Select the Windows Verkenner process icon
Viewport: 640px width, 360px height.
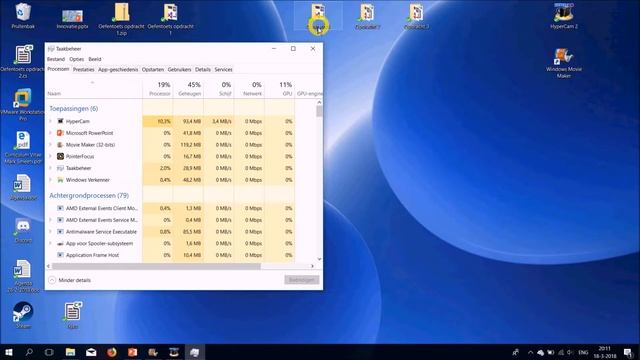(x=60, y=180)
